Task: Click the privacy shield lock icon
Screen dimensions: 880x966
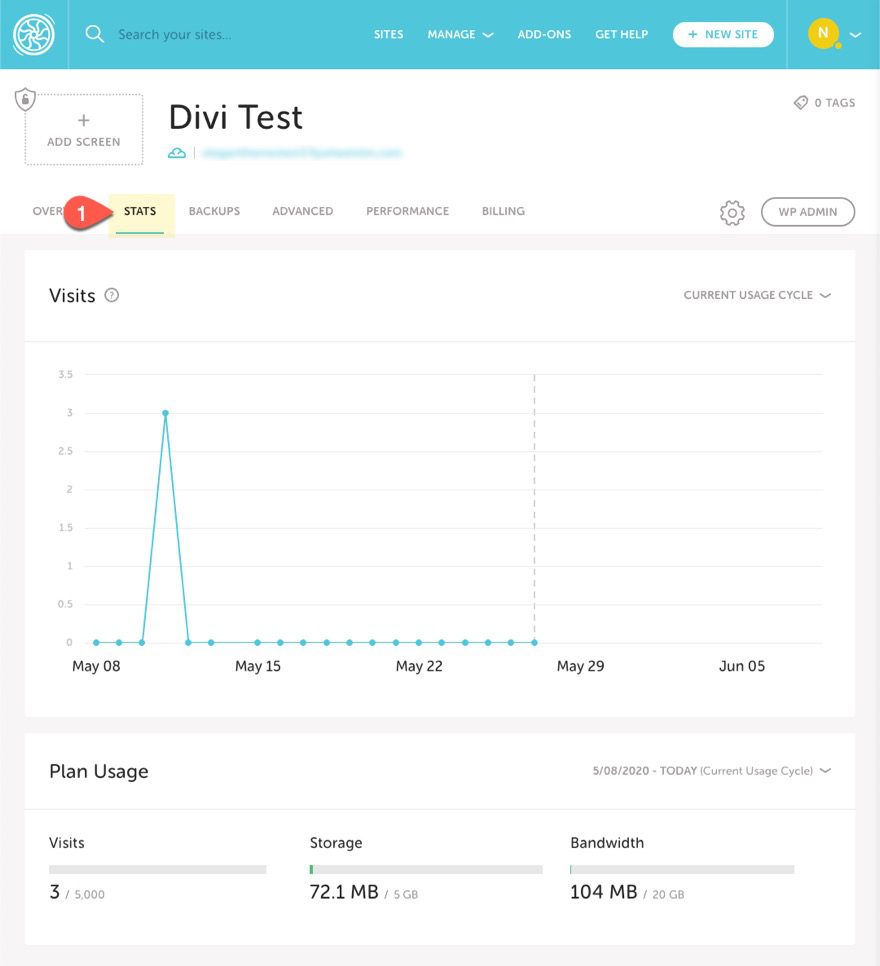Action: [25, 99]
